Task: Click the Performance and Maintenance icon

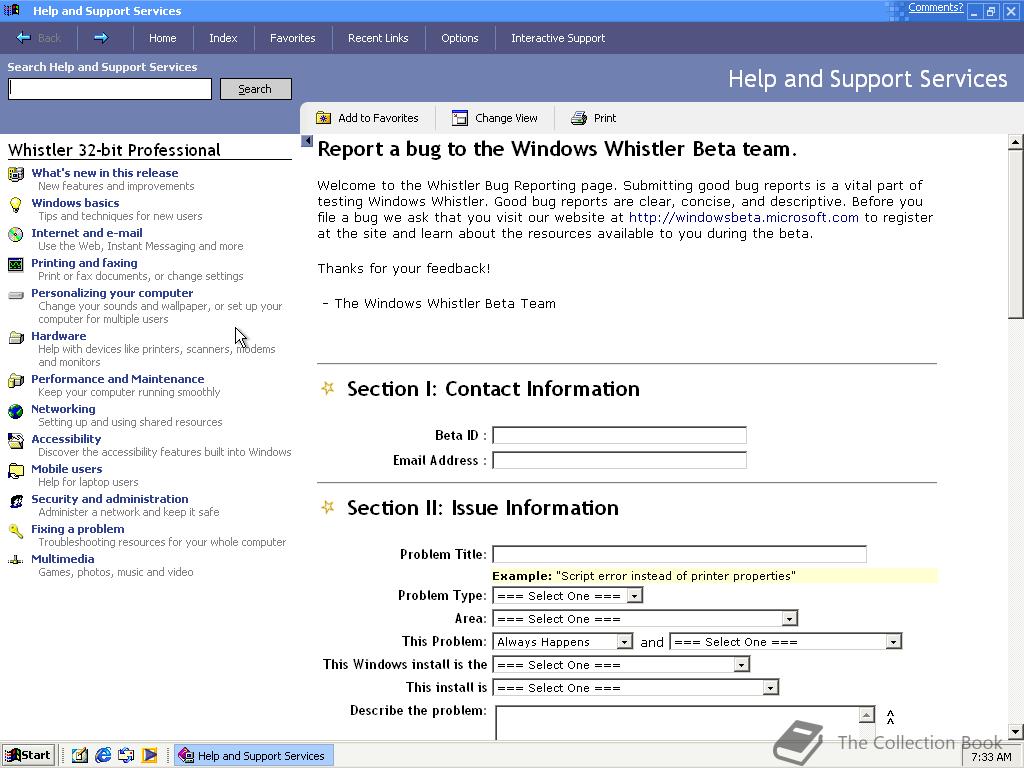Action: (16, 381)
